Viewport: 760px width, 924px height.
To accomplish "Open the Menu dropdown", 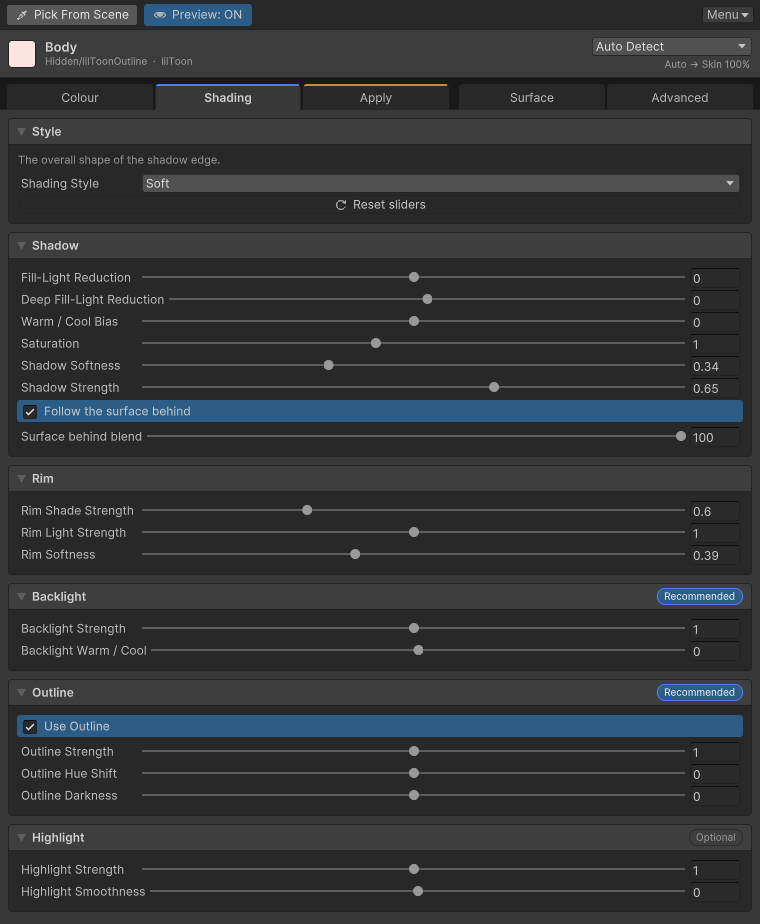I will point(728,15).
